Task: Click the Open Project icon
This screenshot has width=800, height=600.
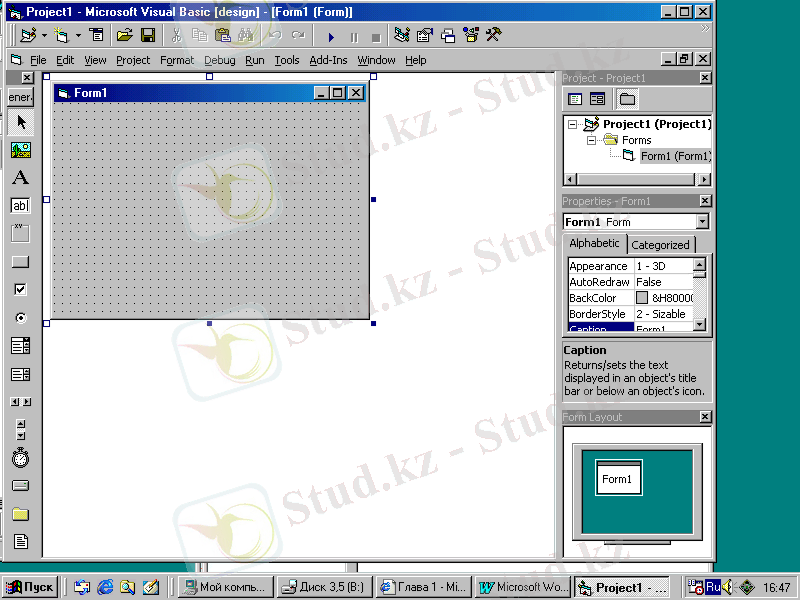Action: point(124,35)
